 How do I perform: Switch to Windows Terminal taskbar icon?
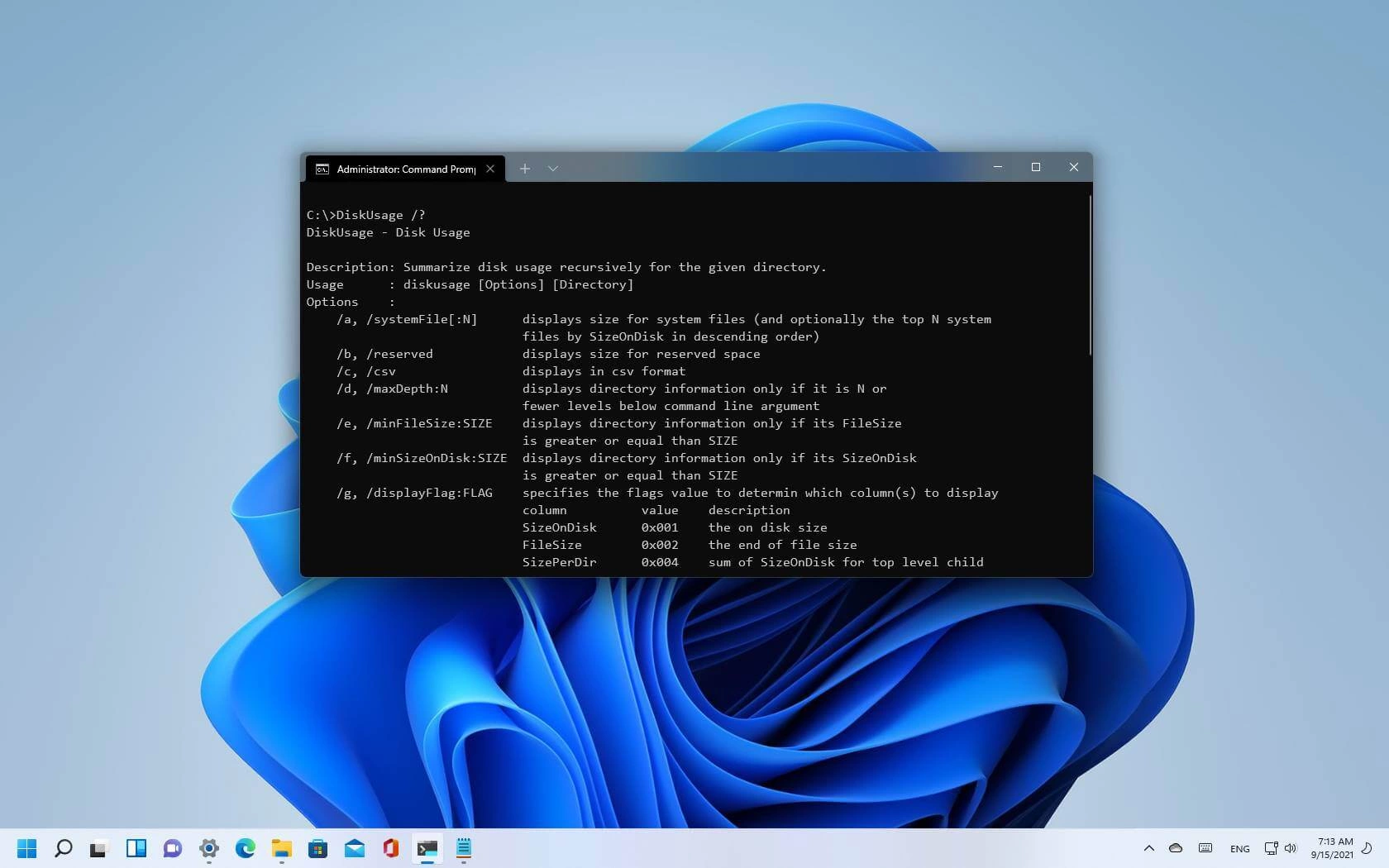[x=427, y=848]
